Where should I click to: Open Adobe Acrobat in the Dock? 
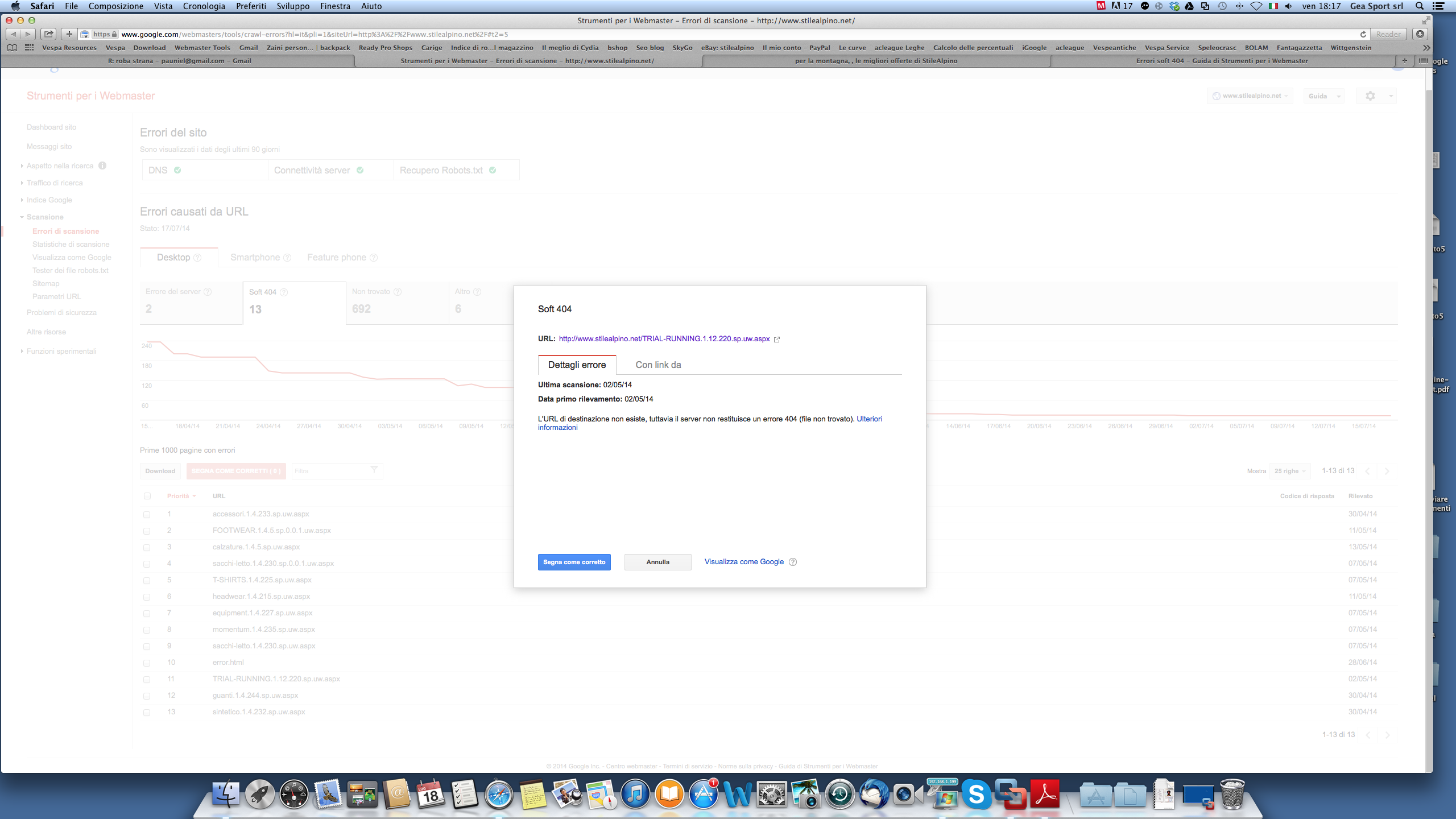click(1045, 794)
